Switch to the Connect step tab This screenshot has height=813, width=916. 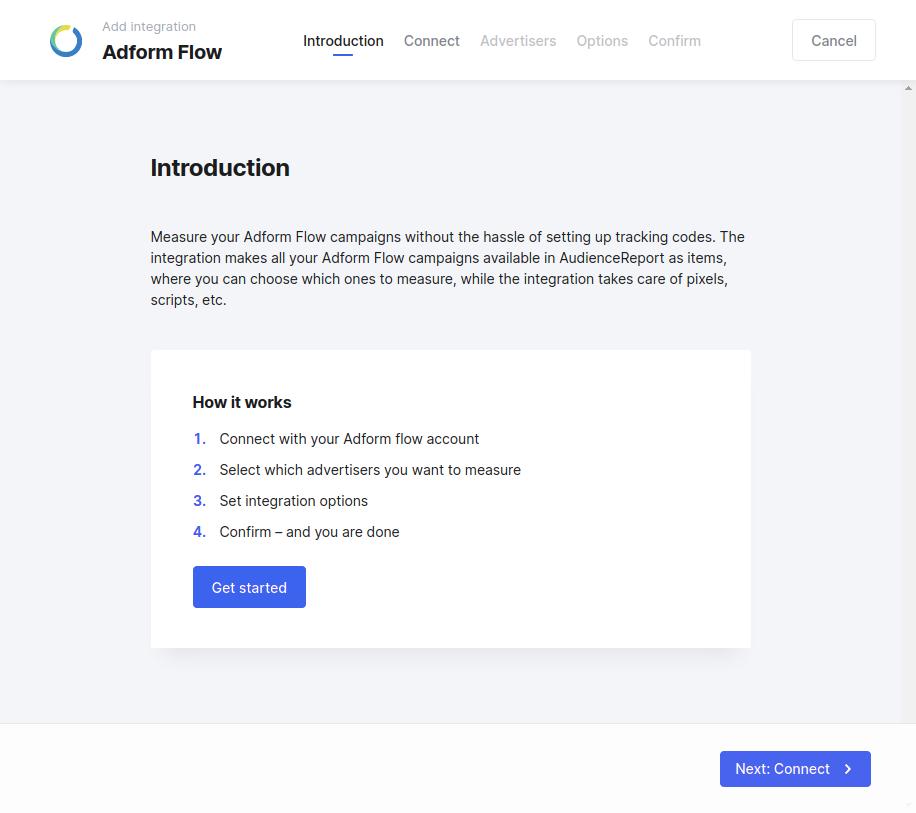click(432, 41)
